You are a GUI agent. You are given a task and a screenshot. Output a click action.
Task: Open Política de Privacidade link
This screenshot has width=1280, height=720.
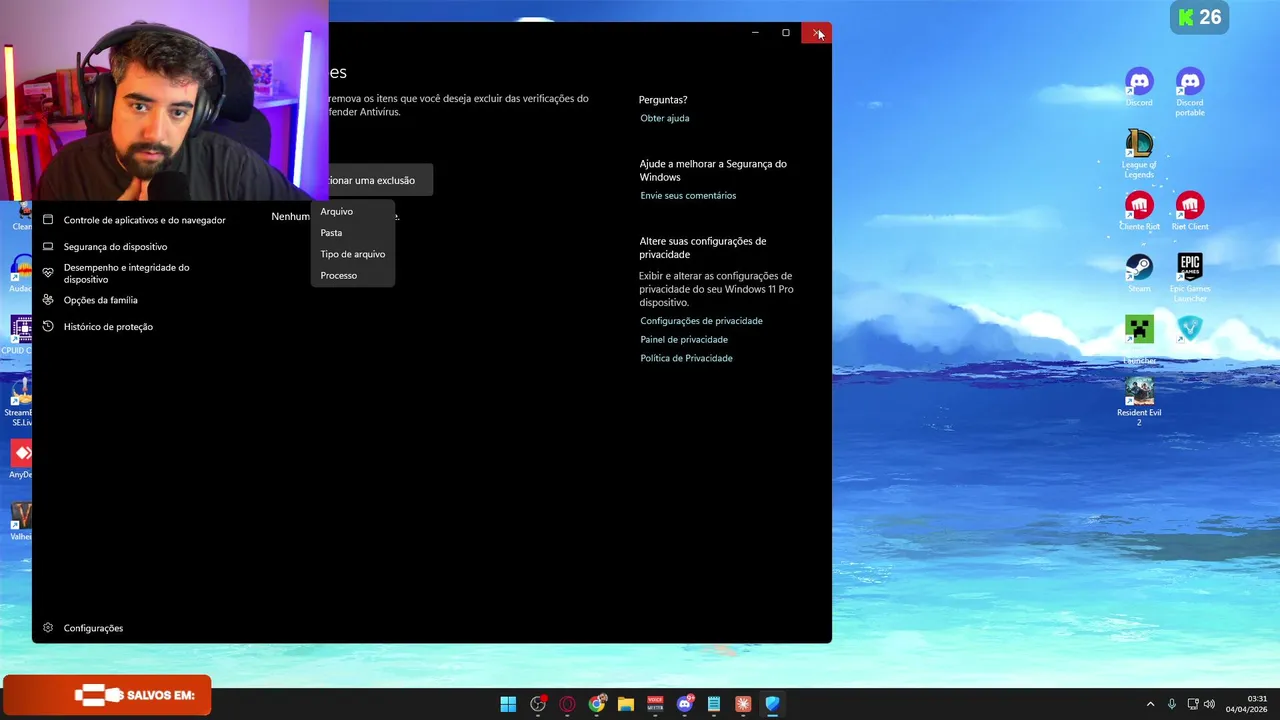coord(686,358)
